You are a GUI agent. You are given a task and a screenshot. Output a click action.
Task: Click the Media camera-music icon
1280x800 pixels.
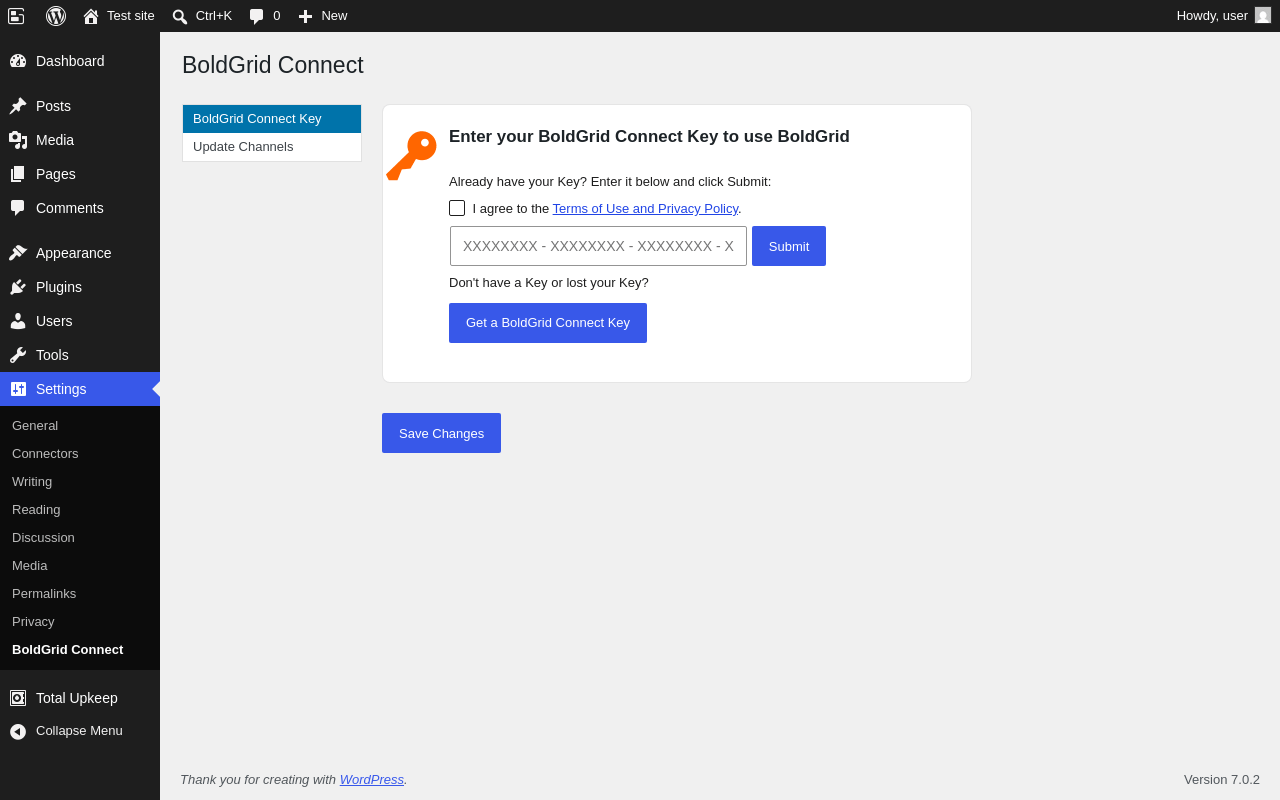pyautogui.click(x=18, y=140)
